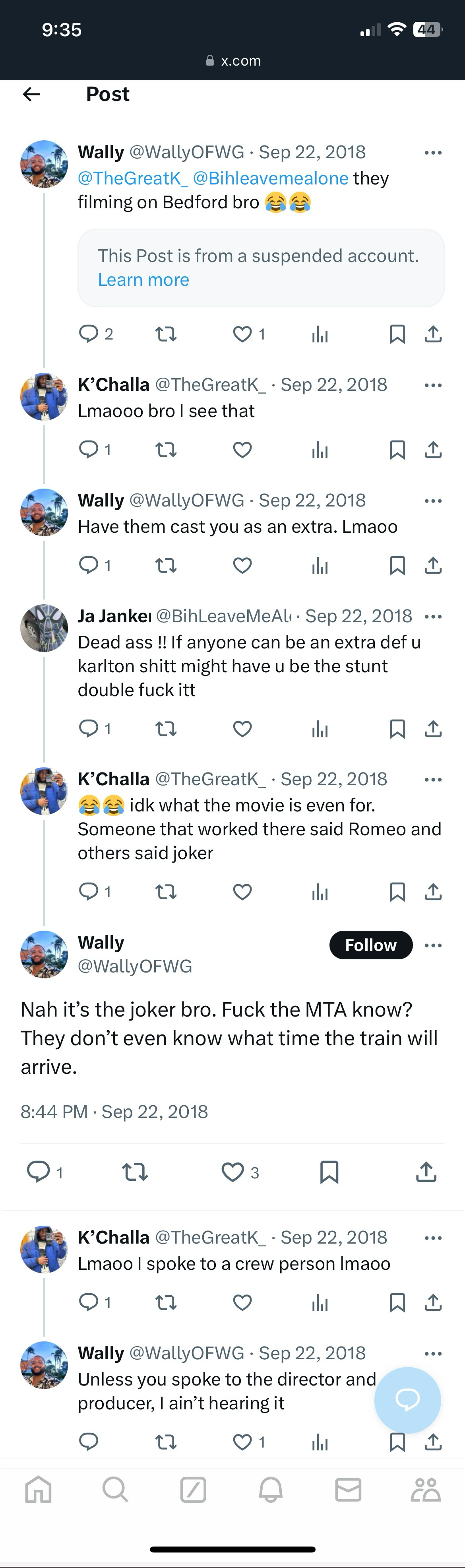Open @TheGreatK_ mention in first post

click(133, 179)
